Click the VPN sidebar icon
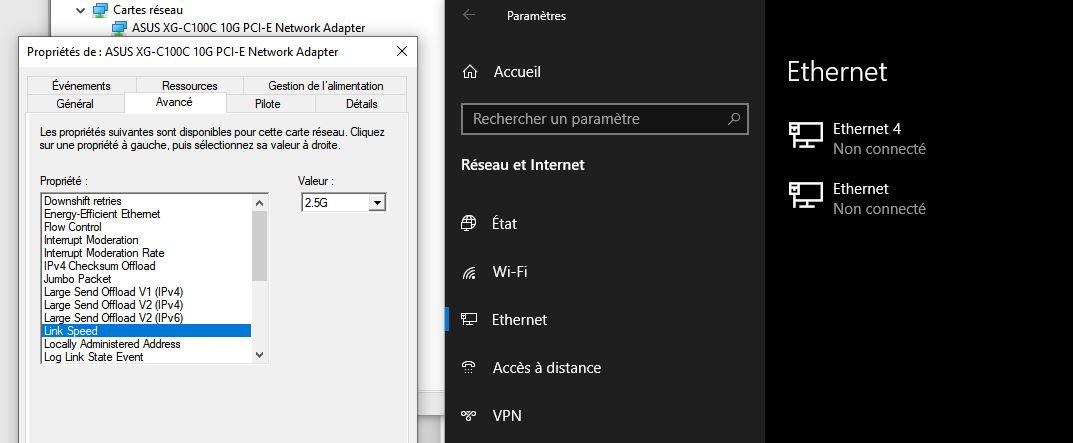1073x443 pixels. click(x=469, y=416)
